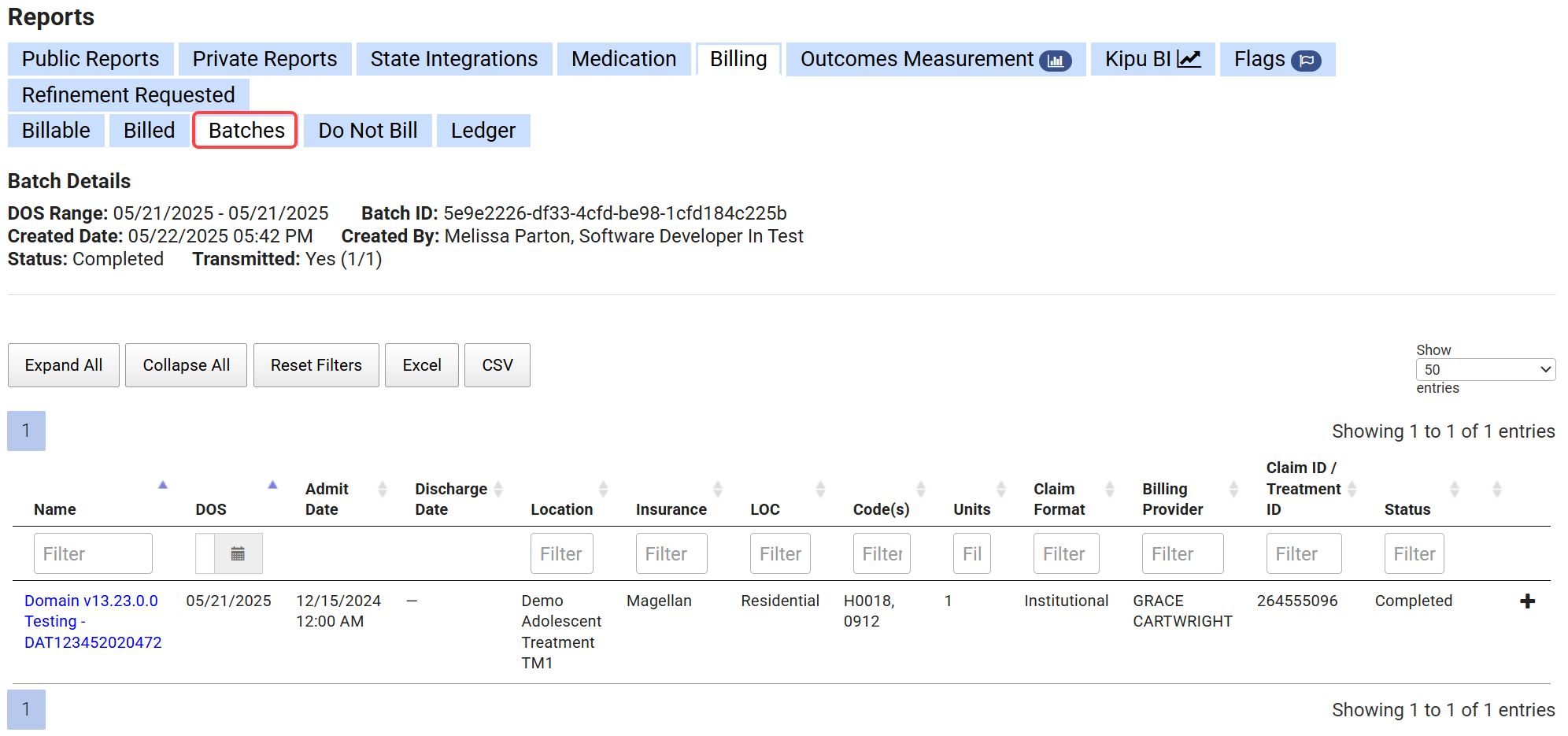Screen dimensions: 1568x736
Task: Sort by Admit Date column arrows
Action: click(x=383, y=490)
